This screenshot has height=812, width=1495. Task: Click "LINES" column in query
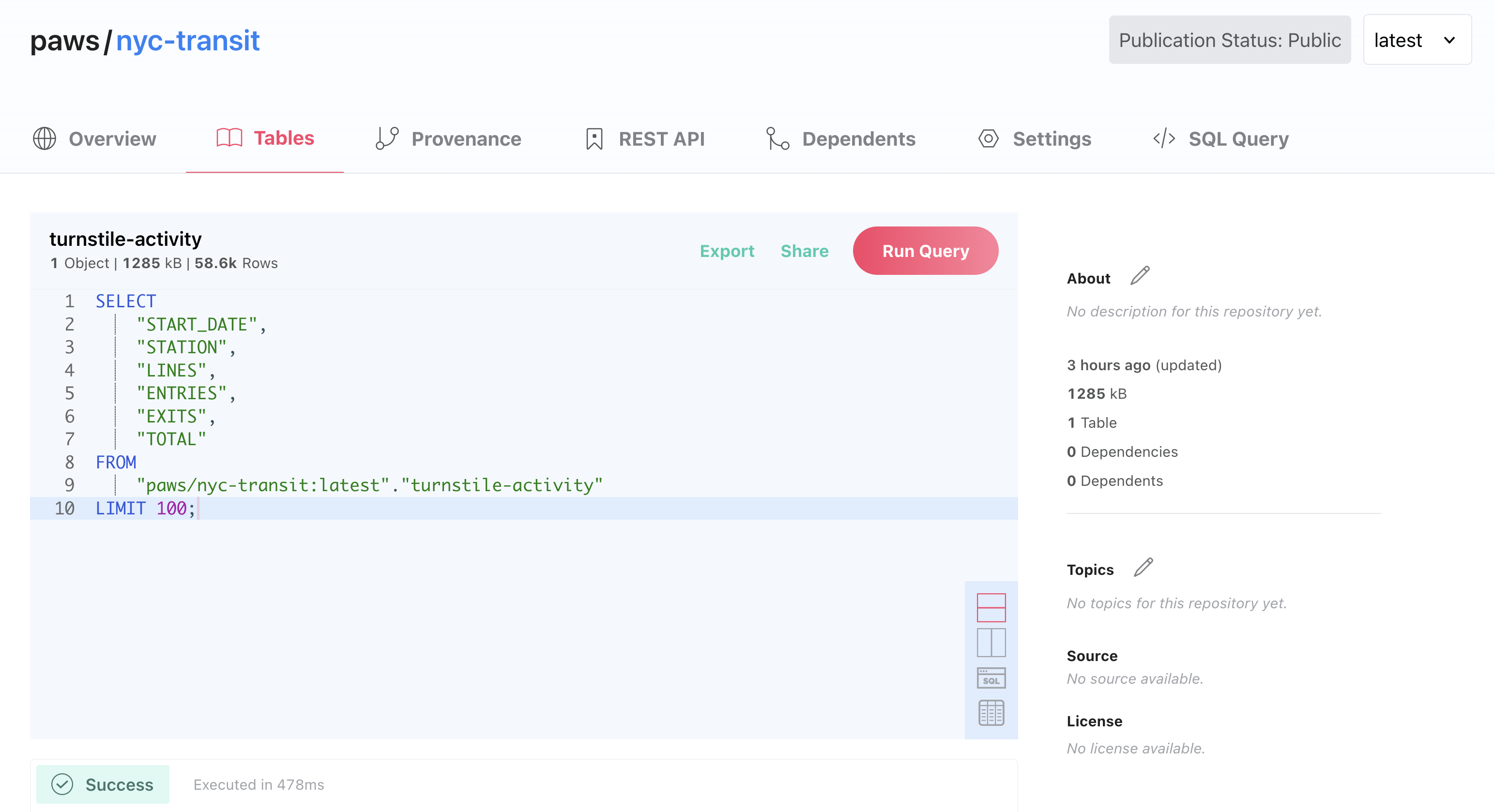(171, 370)
